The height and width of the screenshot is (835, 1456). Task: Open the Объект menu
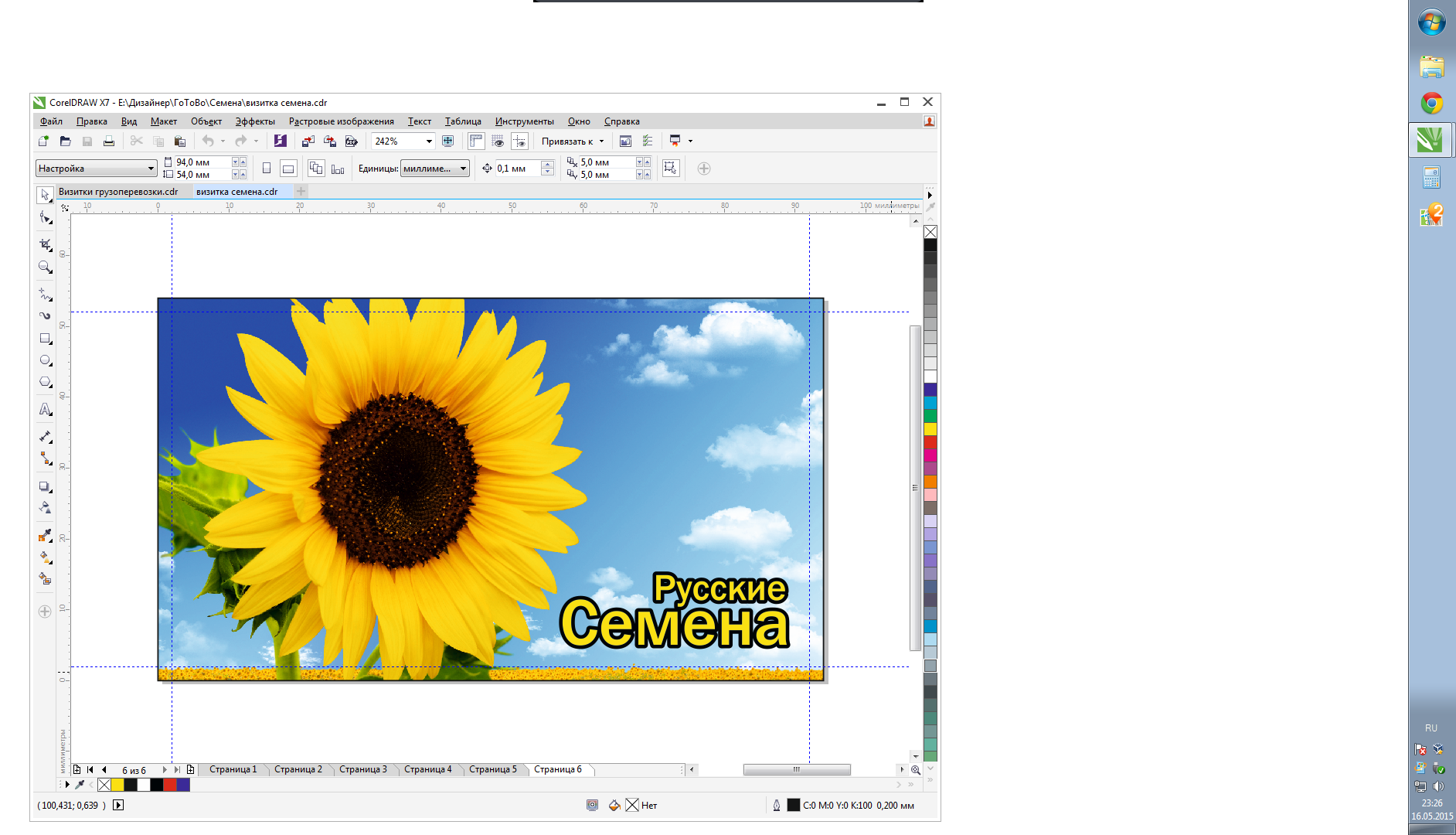[x=206, y=121]
